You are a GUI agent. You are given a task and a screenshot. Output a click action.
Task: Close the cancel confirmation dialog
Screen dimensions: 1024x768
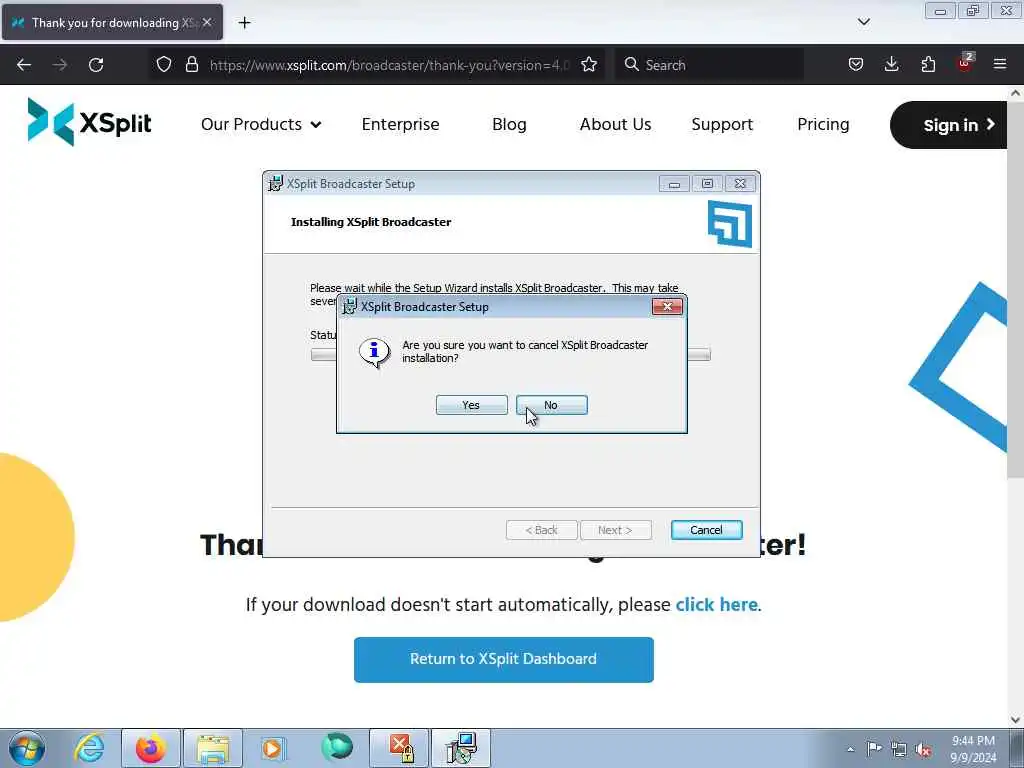pos(667,306)
